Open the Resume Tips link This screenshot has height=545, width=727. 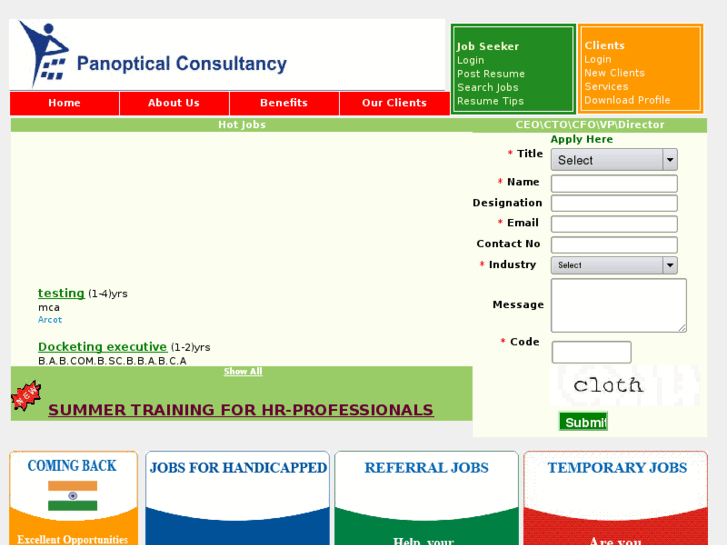coord(491,101)
